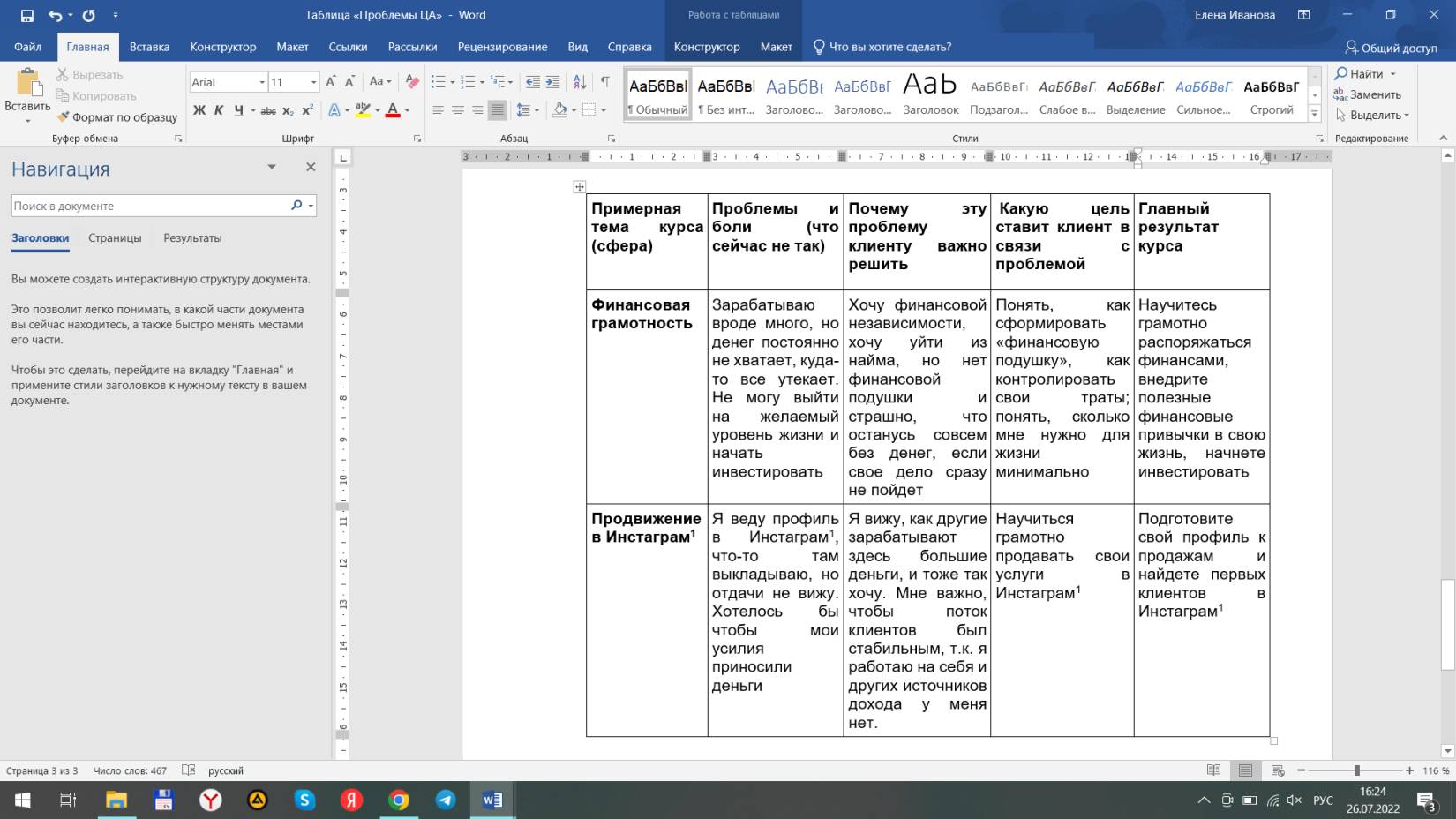Open the change case (Aa) dropdown
The image size is (1456, 819).
tap(379, 81)
